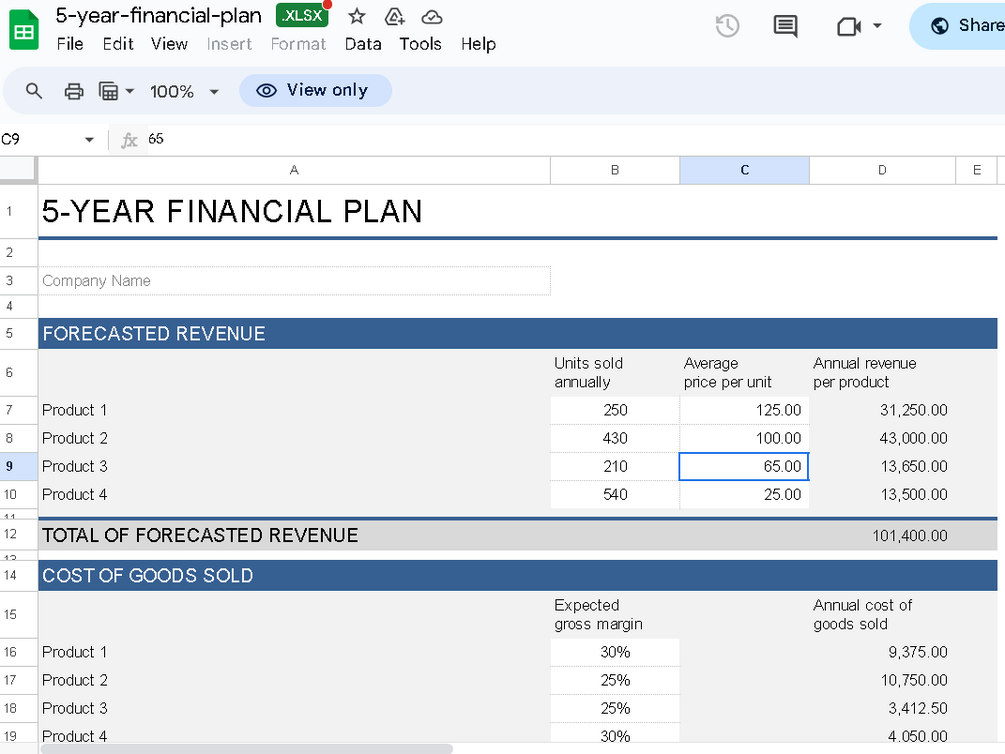
Task: Open the filter views tool
Action: coord(107,90)
